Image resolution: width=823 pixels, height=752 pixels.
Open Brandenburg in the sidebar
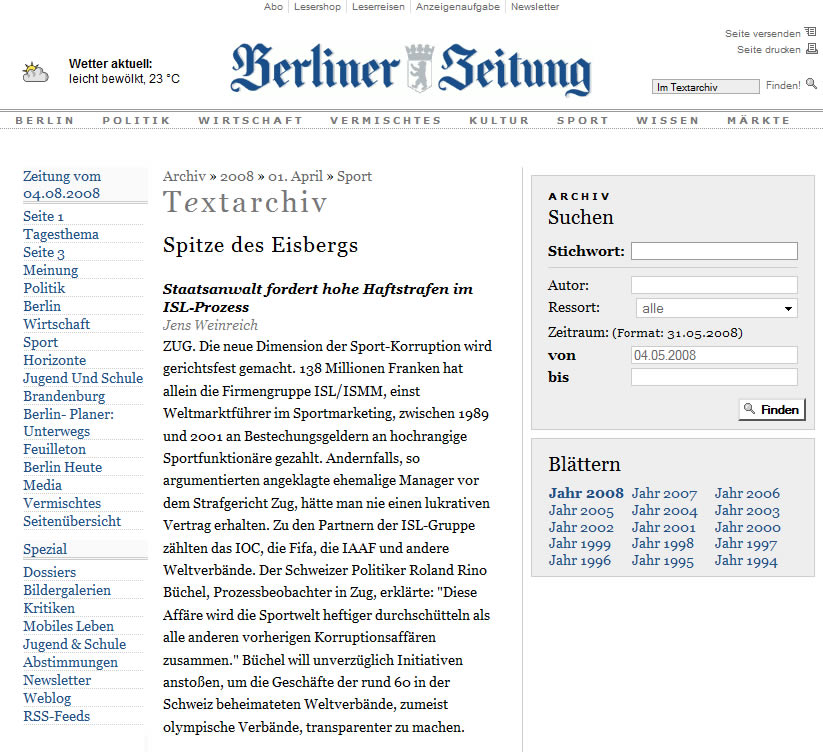pos(64,396)
